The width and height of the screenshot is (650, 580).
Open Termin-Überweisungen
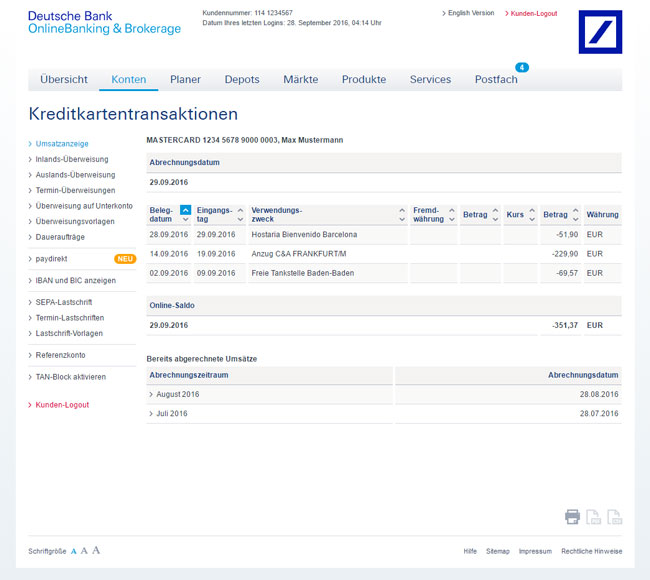tap(72, 190)
